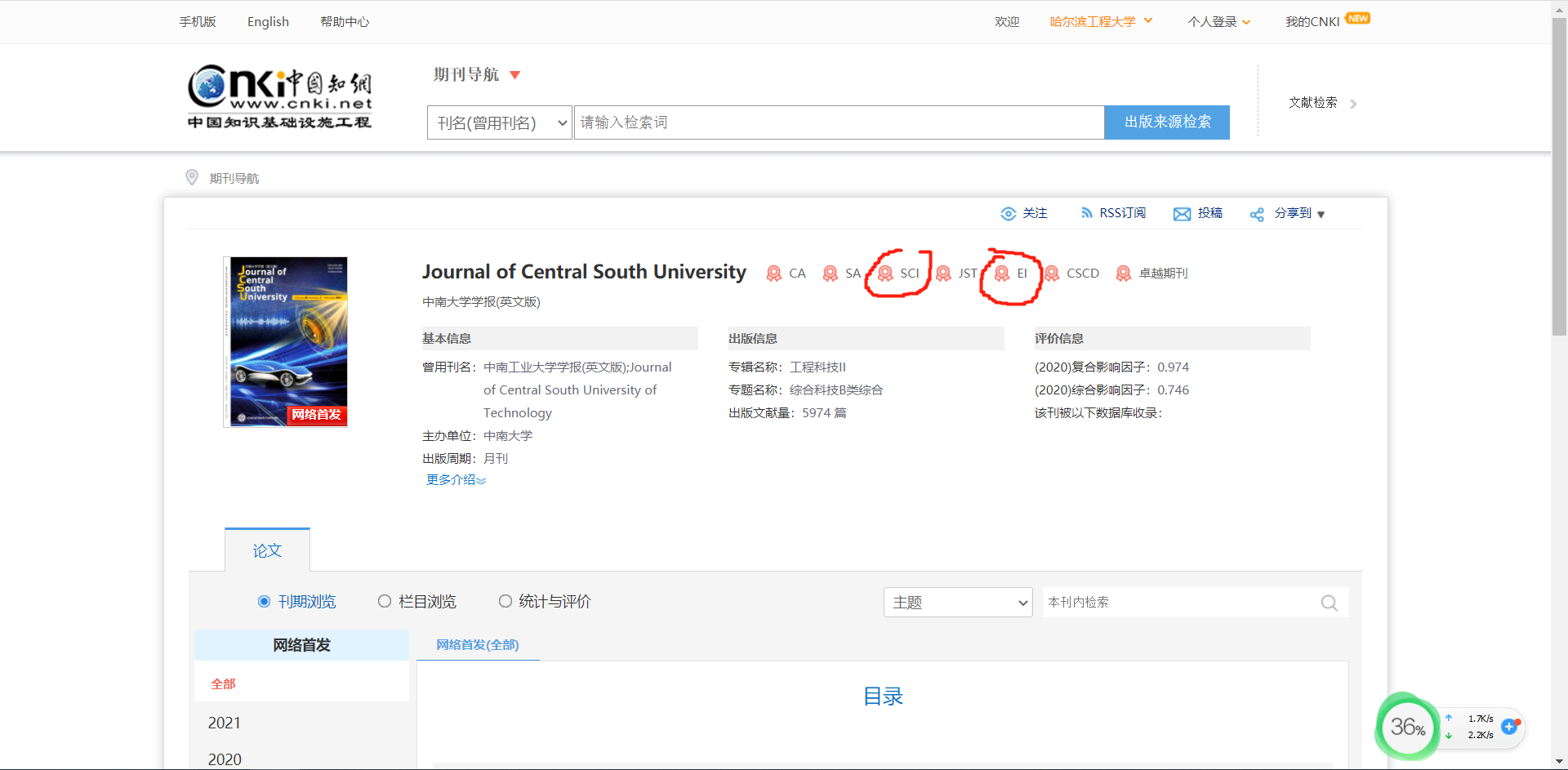The height and width of the screenshot is (770, 1568).
Task: Select the 栏目浏览 radio button
Action: (x=384, y=601)
